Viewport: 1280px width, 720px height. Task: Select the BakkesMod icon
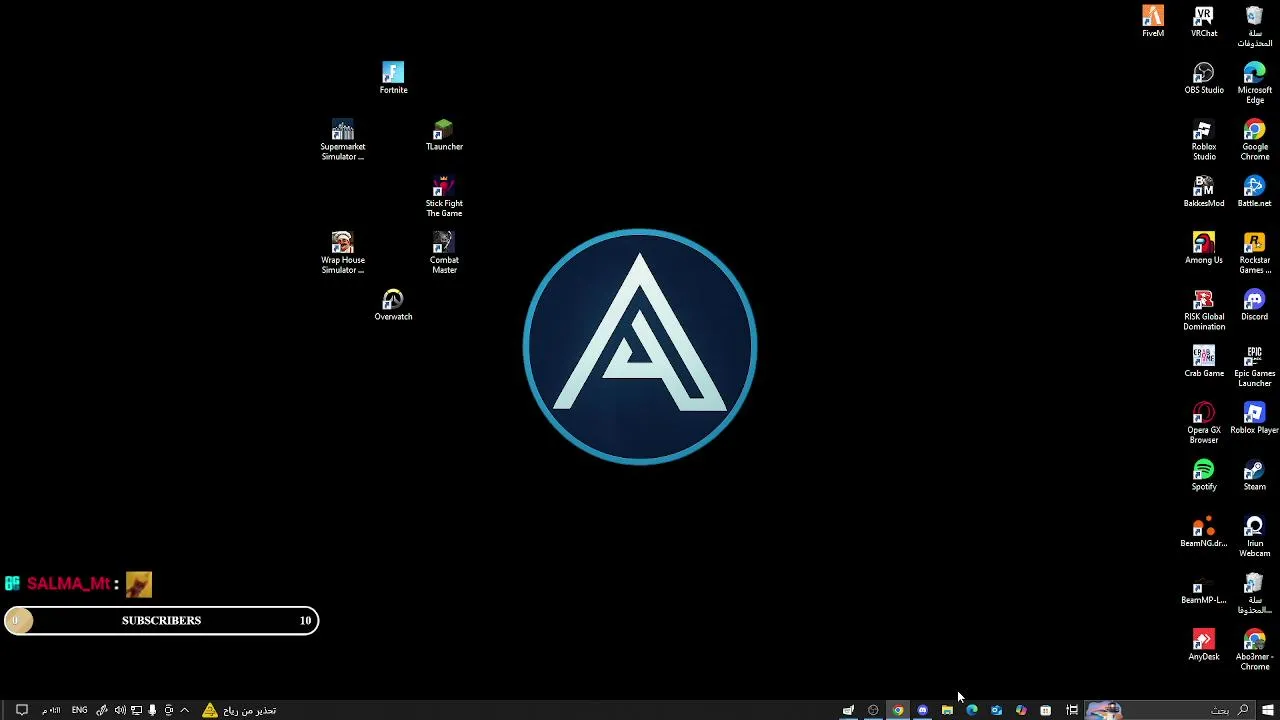tap(1204, 191)
